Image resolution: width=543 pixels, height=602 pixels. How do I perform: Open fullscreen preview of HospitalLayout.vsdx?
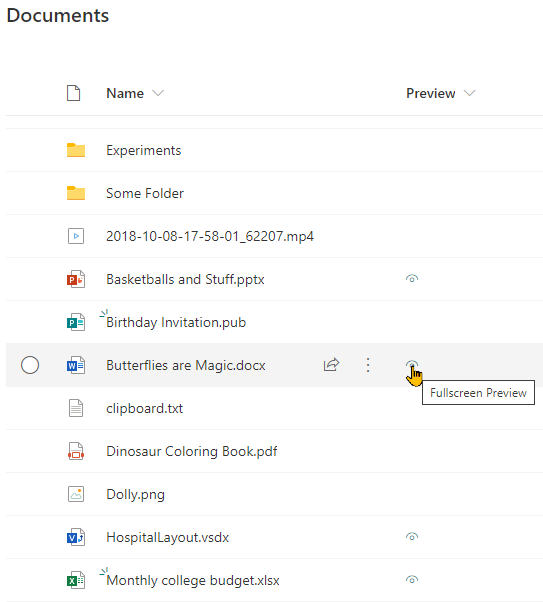(x=412, y=537)
